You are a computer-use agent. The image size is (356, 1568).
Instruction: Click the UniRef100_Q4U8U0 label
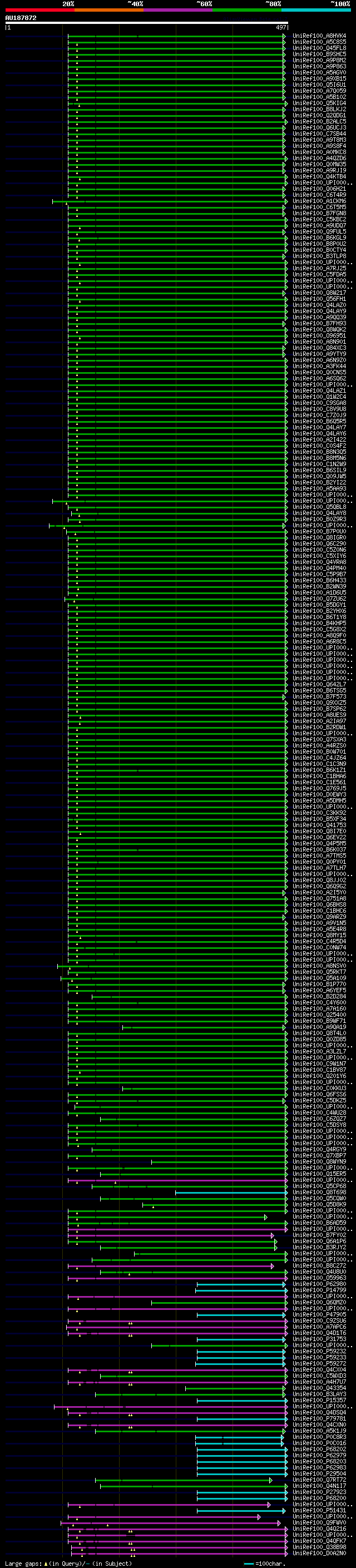[x=319, y=1272]
